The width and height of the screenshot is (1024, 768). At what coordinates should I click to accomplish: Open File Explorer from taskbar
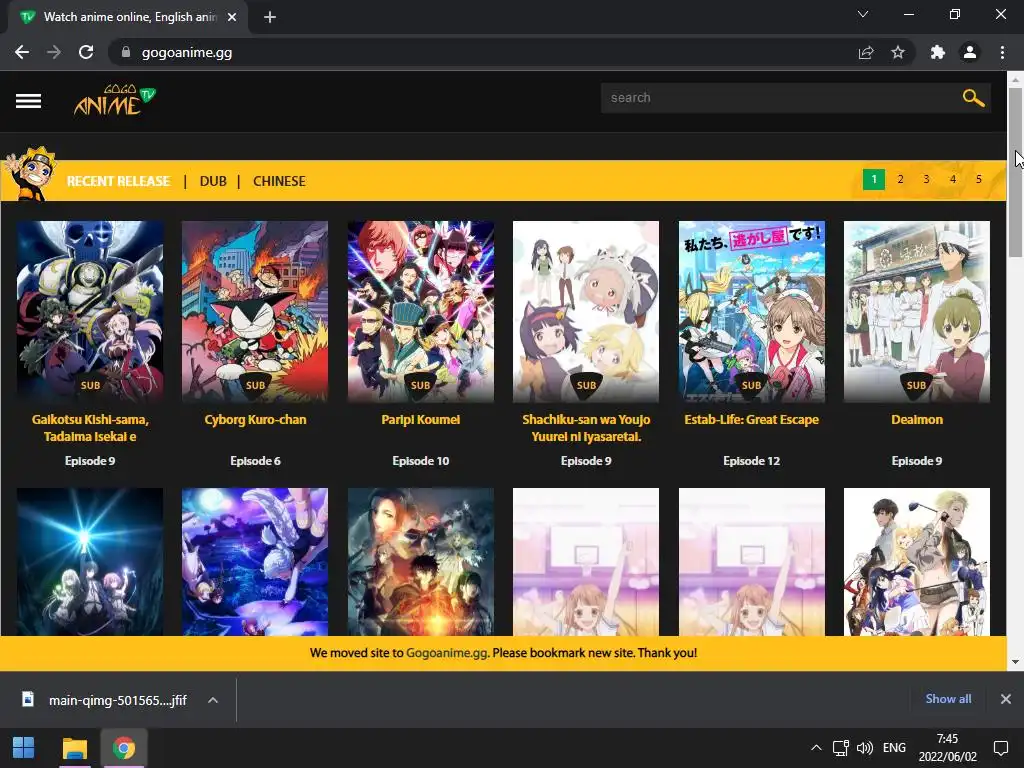point(74,748)
